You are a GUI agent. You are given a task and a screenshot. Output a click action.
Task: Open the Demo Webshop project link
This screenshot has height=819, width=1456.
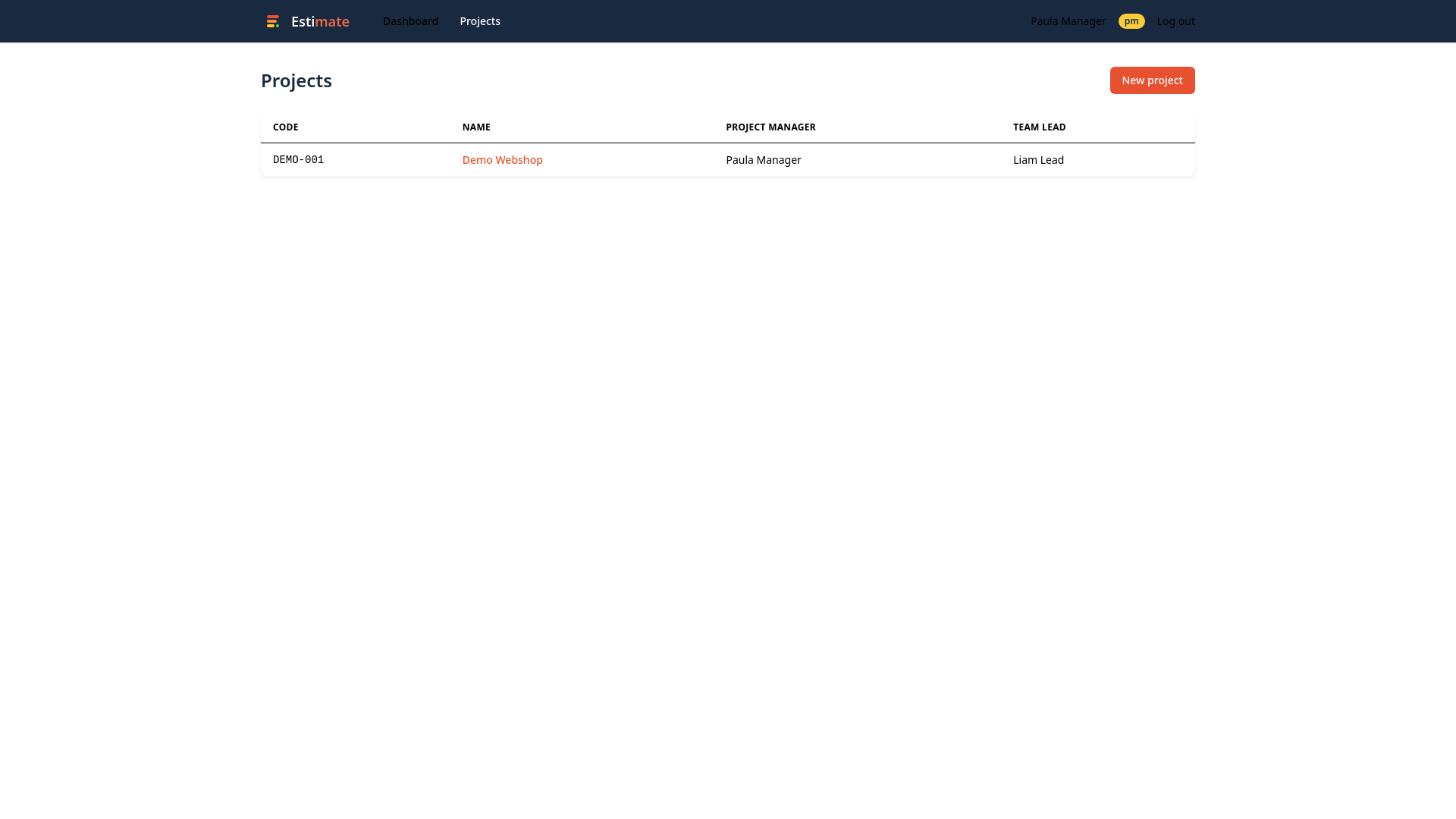[502, 160]
